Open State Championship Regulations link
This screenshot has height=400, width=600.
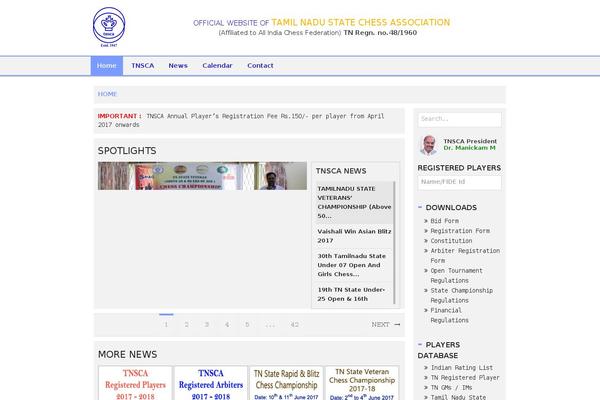click(x=461, y=296)
